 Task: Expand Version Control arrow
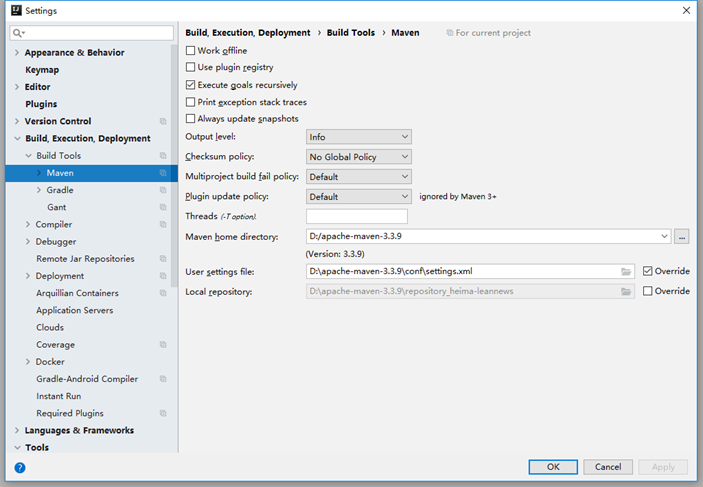pos(17,122)
